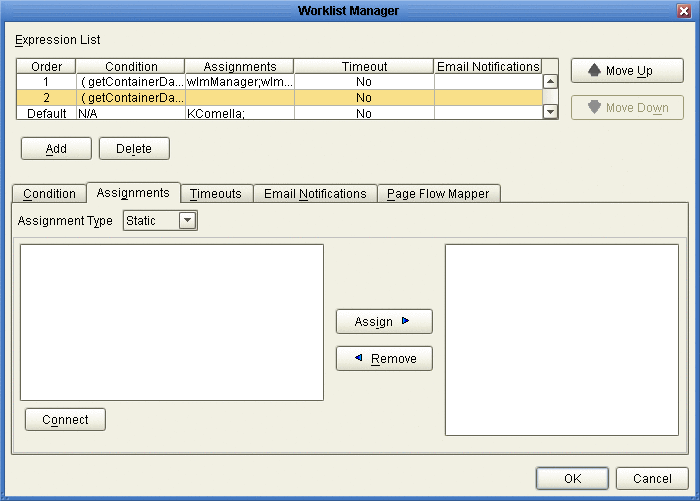Cancel the Worklist Manager dialog
The height and width of the screenshot is (501, 700).
(x=652, y=479)
